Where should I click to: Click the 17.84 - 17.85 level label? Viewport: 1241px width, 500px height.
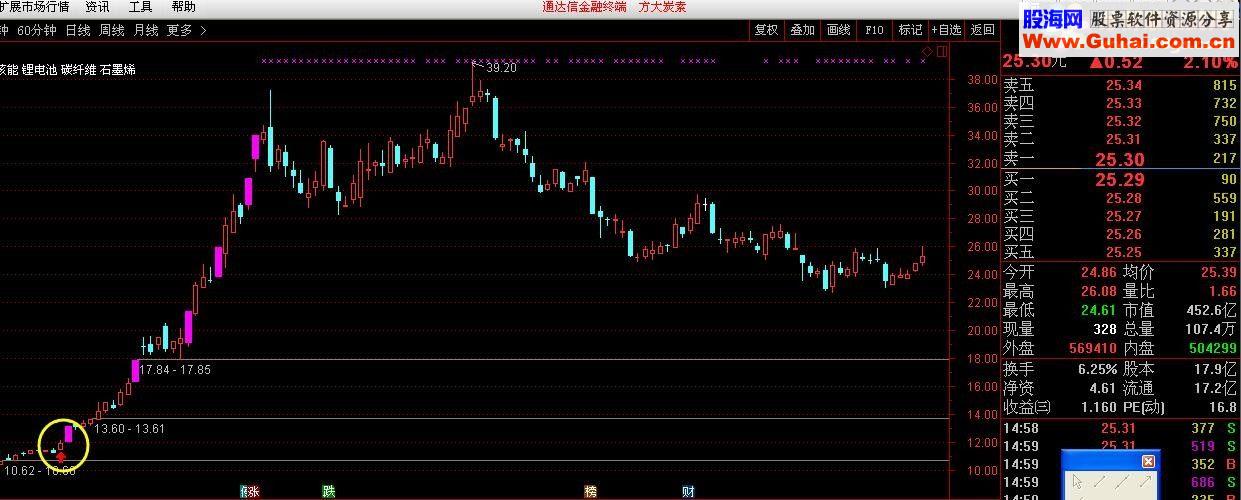(x=175, y=370)
